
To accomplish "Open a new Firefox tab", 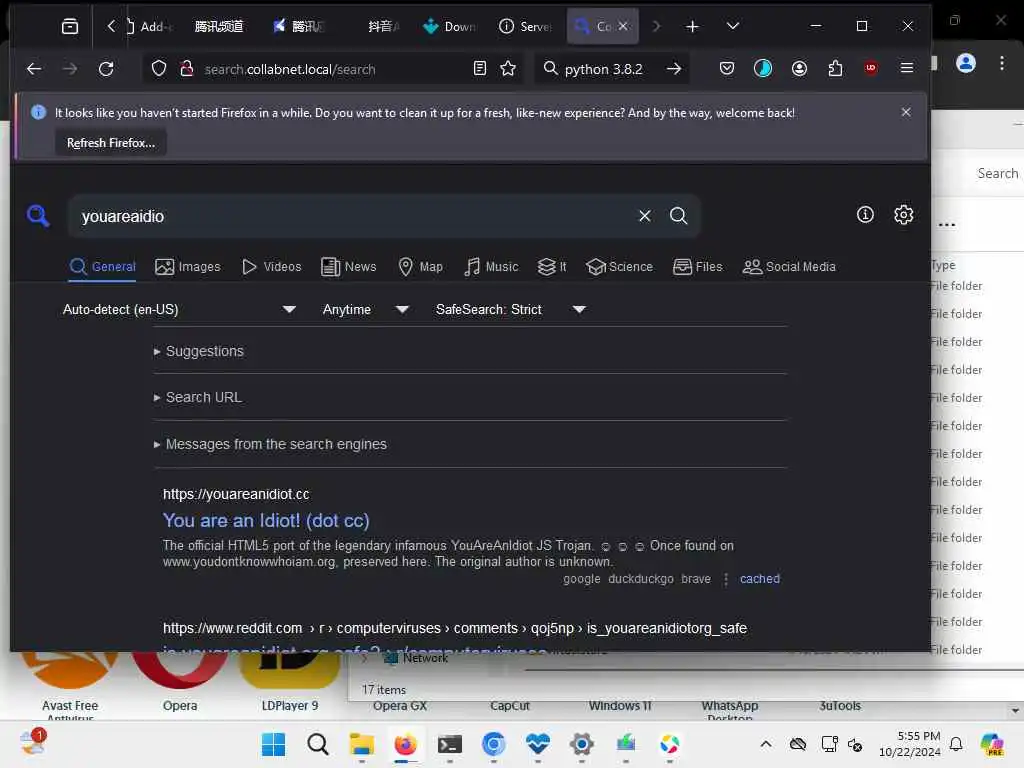I will 692,26.
